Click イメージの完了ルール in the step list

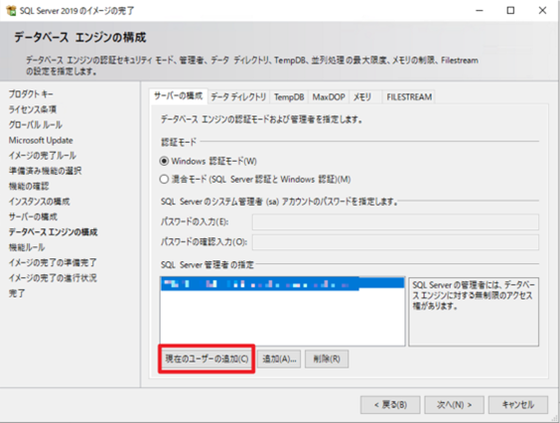click(42, 155)
